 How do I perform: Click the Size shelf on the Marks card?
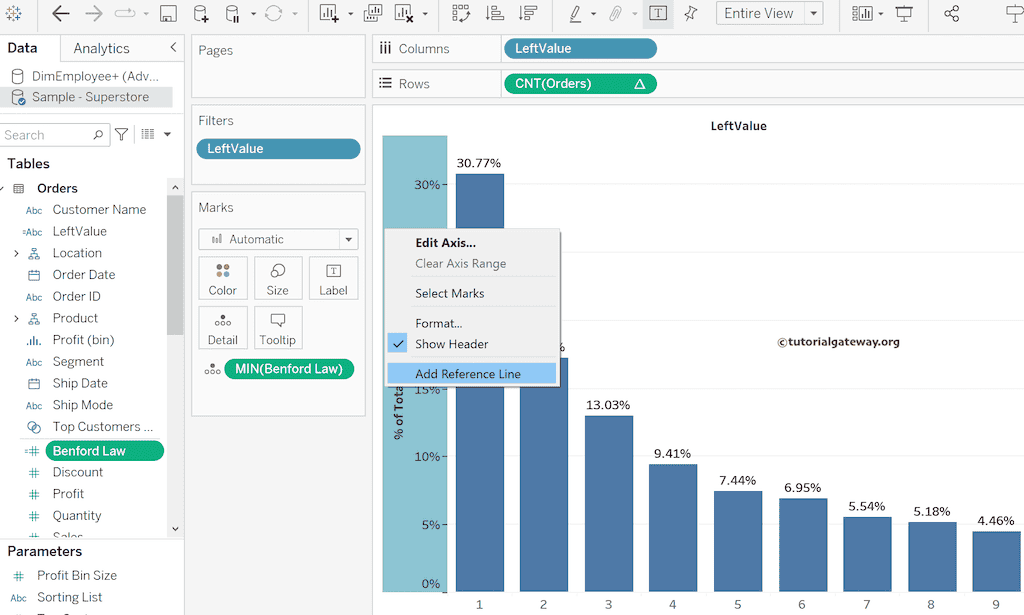point(278,278)
